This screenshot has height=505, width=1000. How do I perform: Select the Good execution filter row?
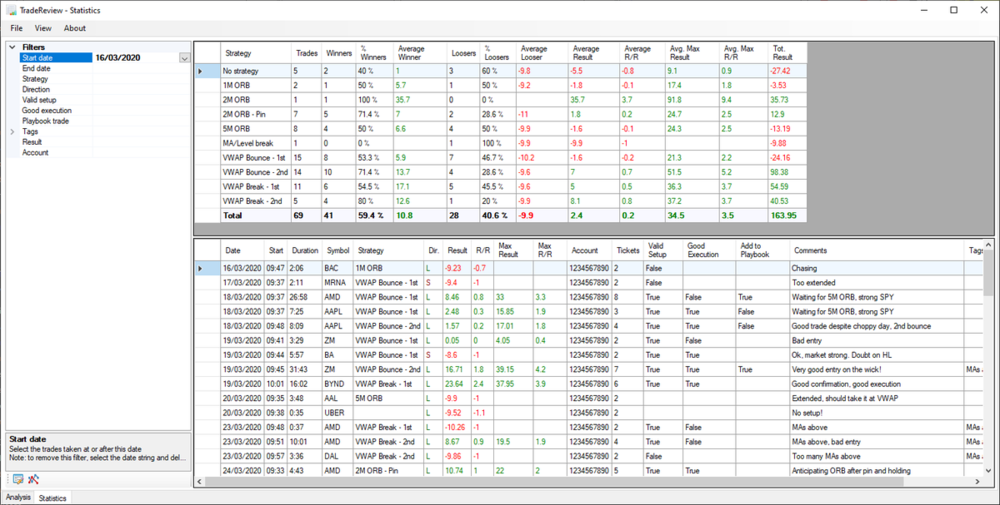(x=47, y=111)
